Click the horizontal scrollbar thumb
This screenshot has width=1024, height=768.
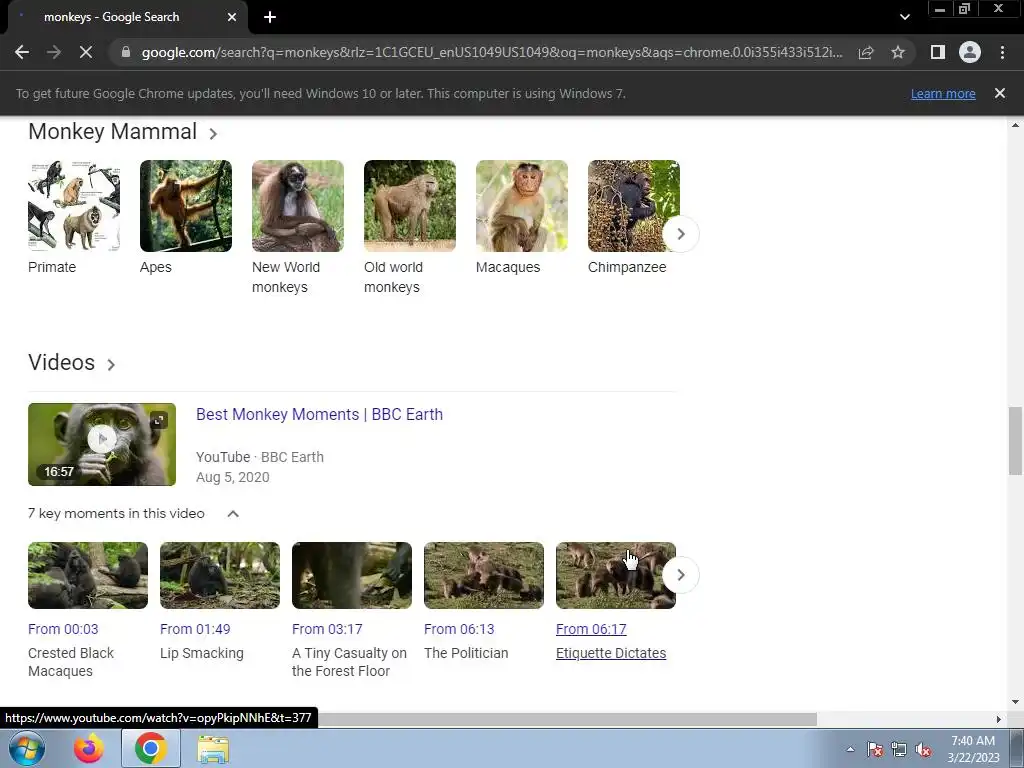click(567, 719)
